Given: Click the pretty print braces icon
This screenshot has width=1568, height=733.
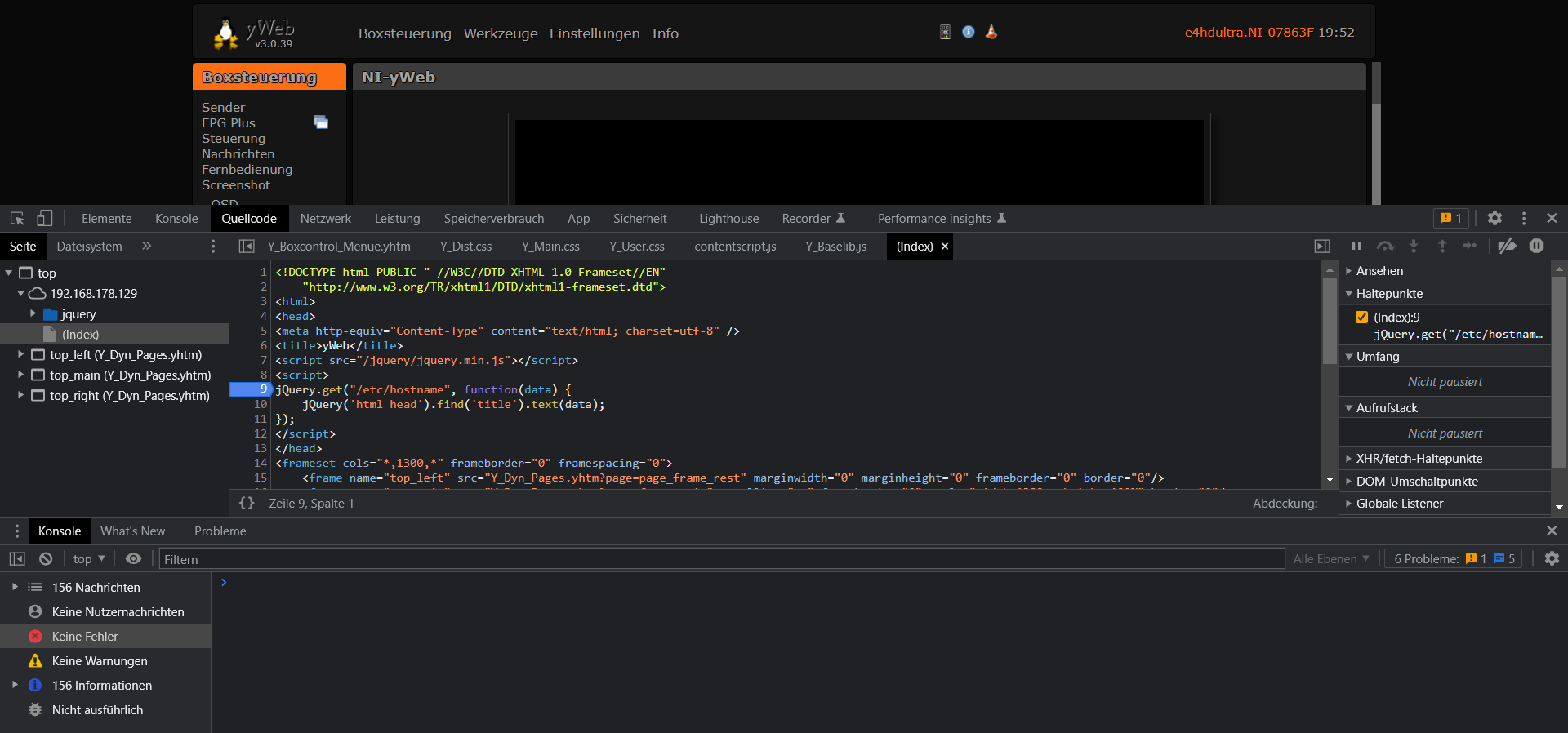Looking at the screenshot, I should (247, 504).
